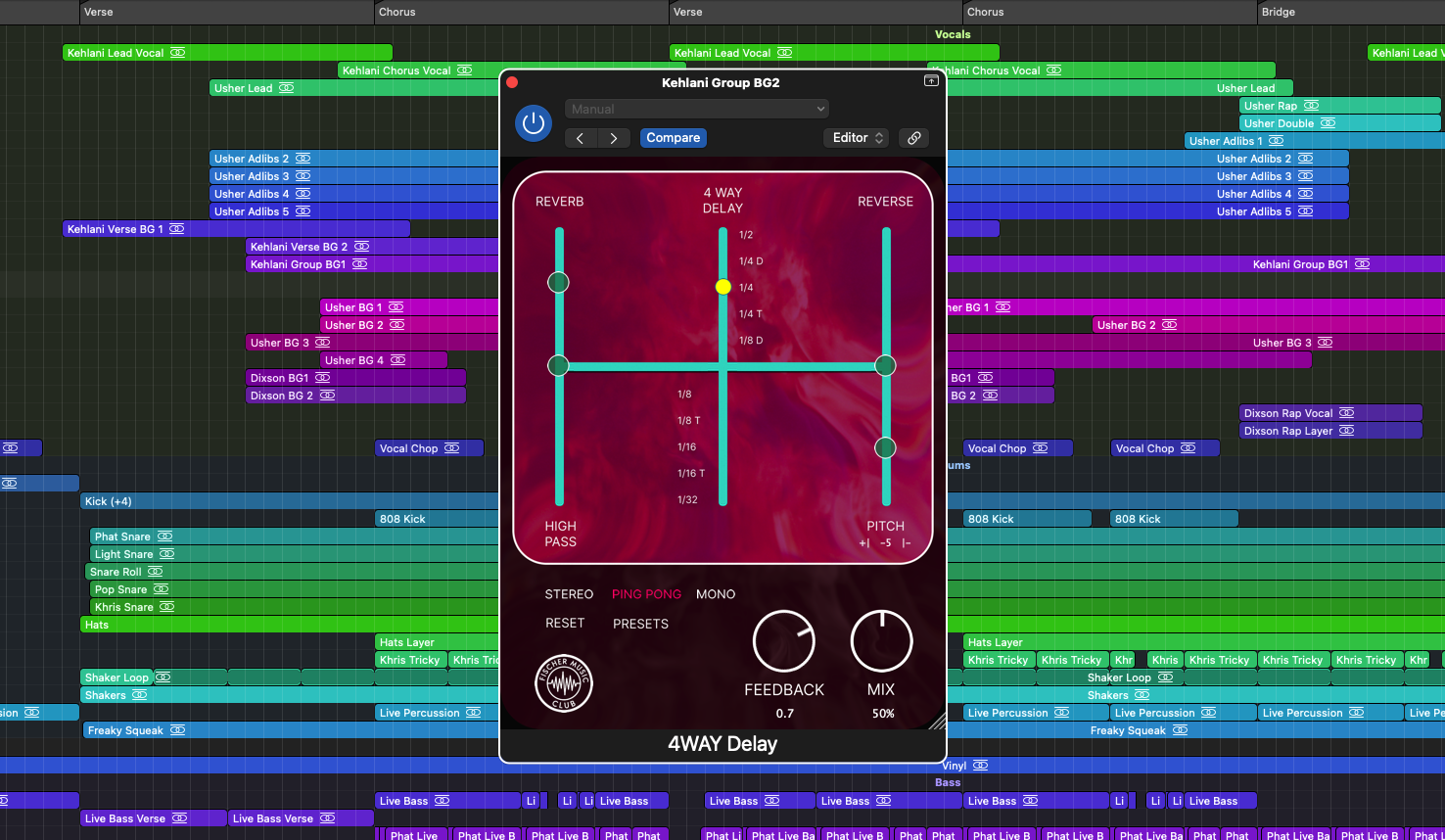The image size is (1445, 840).
Task: Click loop icon on Freaky Squeak left region
Action: [177, 730]
